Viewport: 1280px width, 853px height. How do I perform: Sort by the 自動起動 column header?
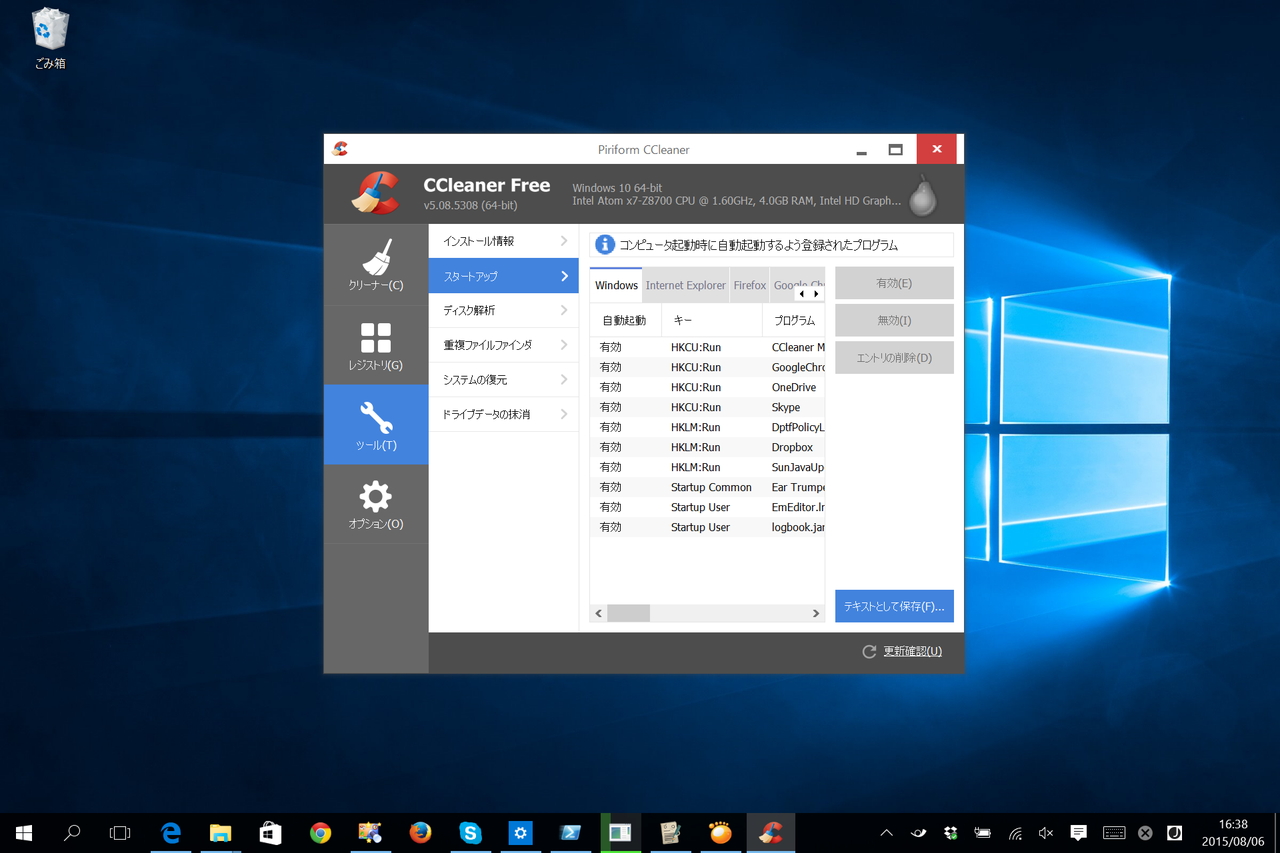coord(625,321)
